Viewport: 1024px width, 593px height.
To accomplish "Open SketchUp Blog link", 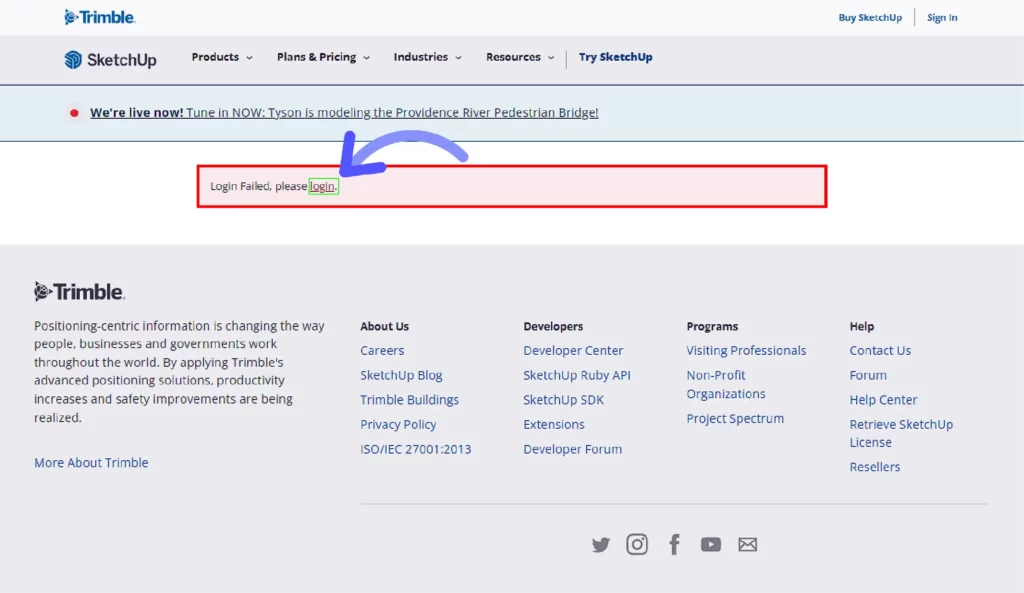I will pos(401,375).
